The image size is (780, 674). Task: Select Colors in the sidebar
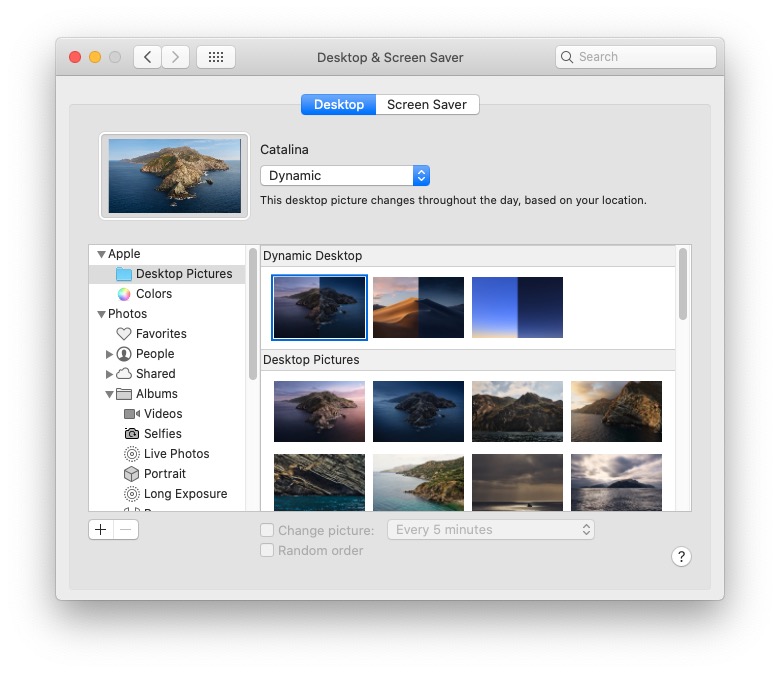pyautogui.click(x=167, y=294)
